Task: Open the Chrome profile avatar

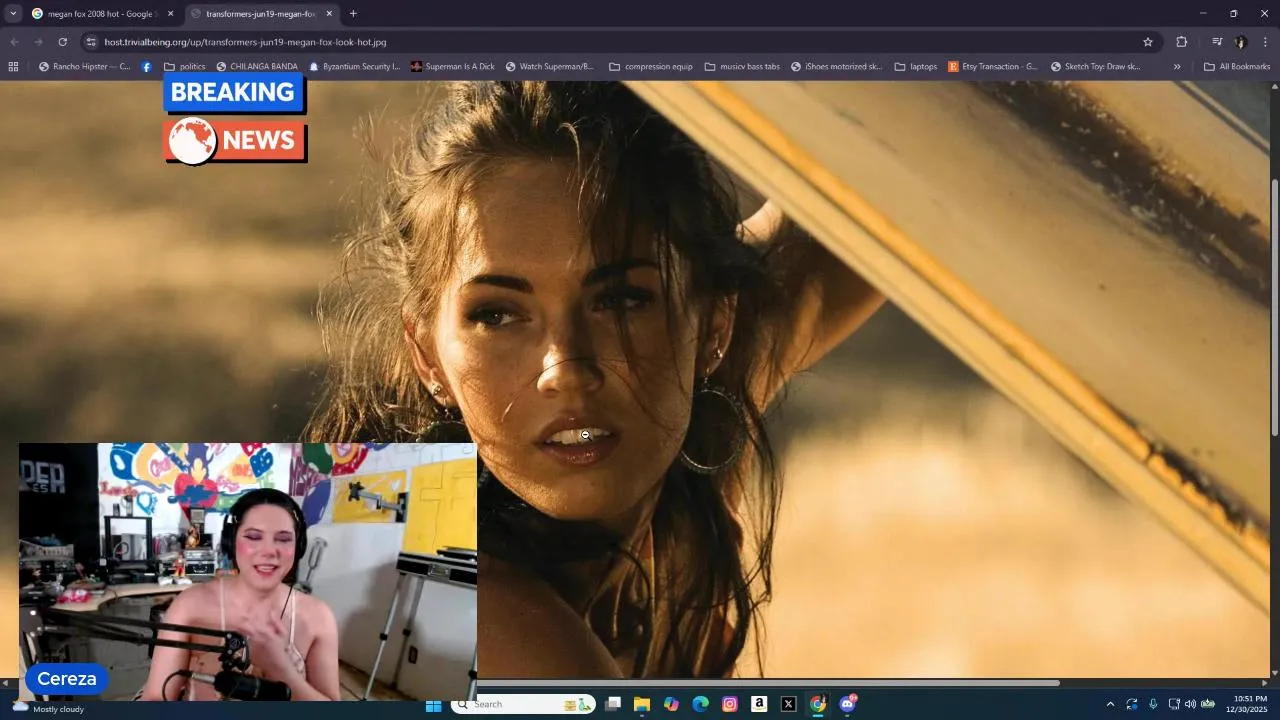Action: coord(1241,42)
